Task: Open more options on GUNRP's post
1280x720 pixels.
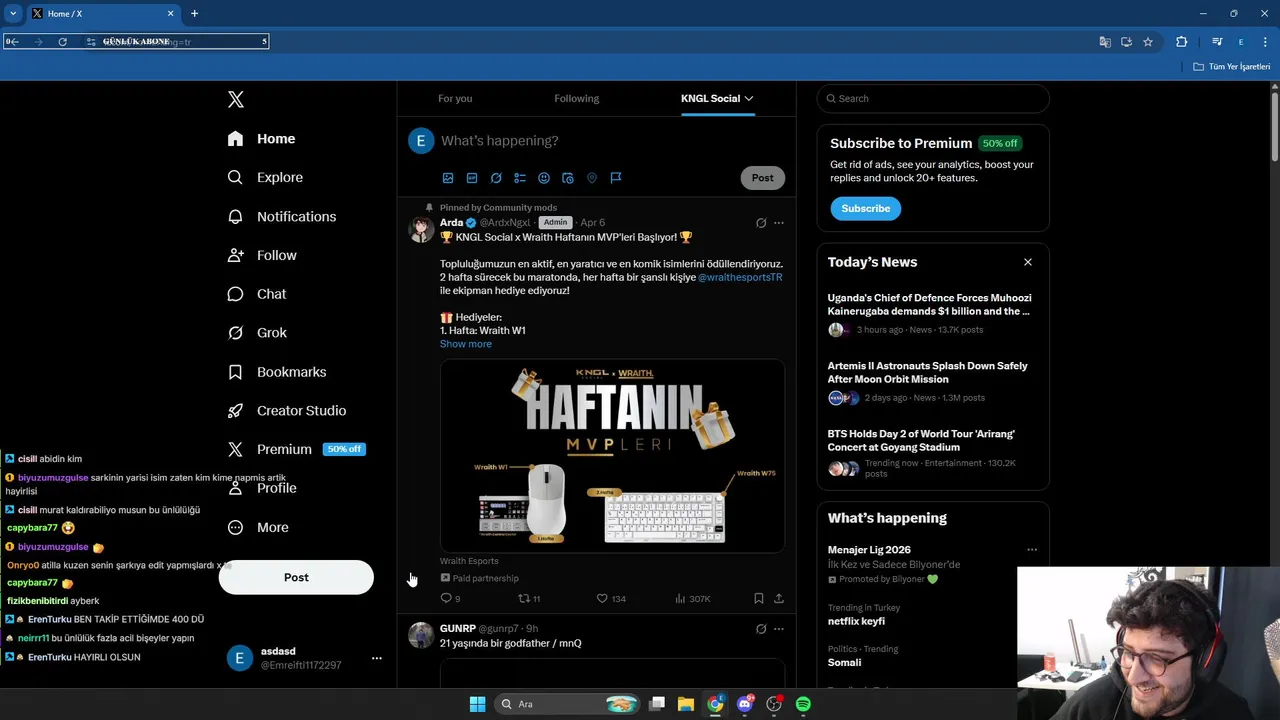Action: click(x=779, y=629)
